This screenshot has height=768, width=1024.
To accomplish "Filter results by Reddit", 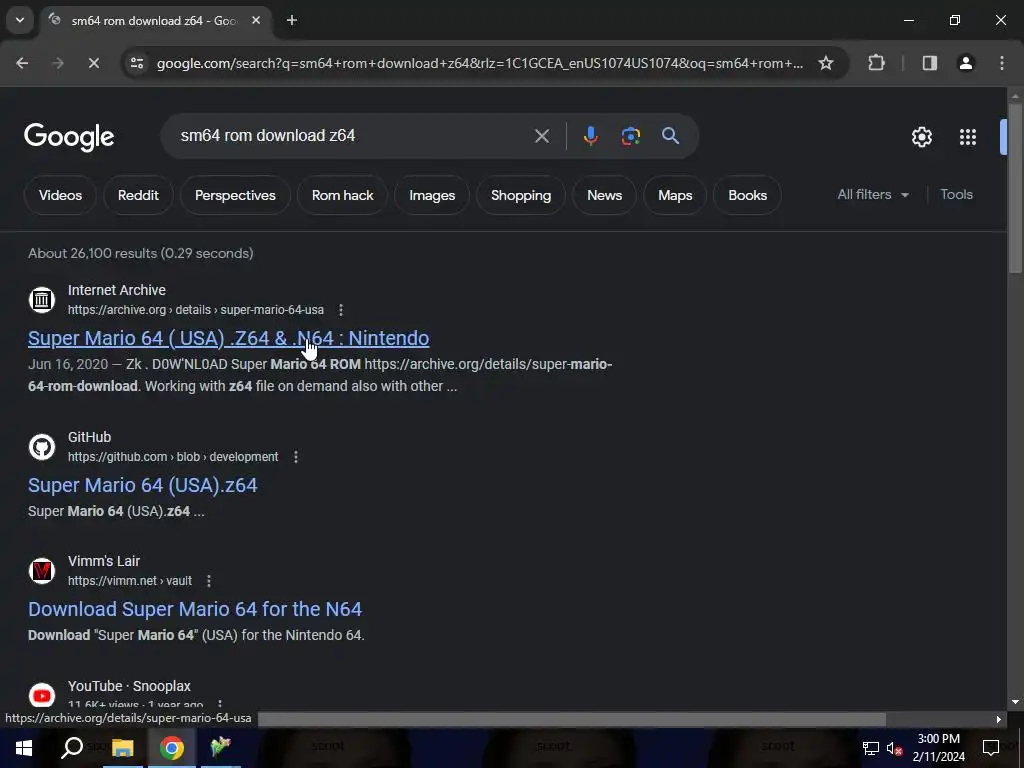I will pos(138,195).
